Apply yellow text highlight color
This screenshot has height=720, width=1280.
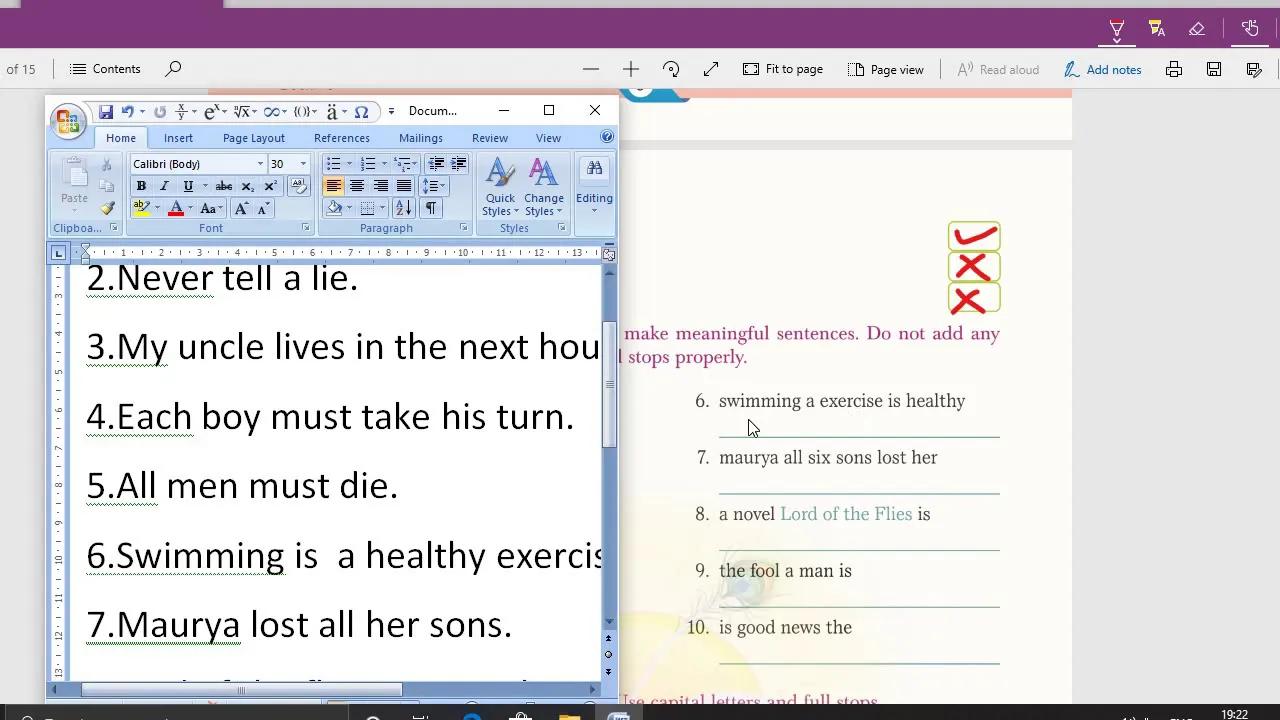[x=142, y=208]
